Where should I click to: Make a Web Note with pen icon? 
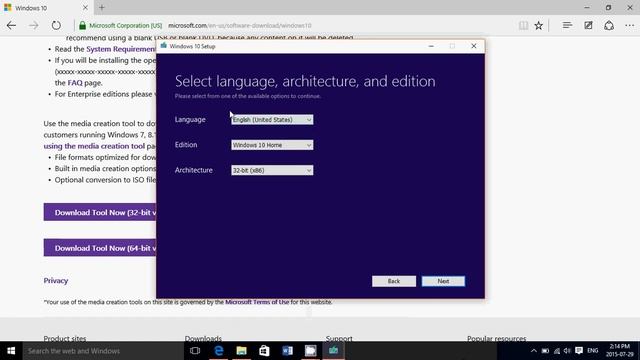pos(588,25)
